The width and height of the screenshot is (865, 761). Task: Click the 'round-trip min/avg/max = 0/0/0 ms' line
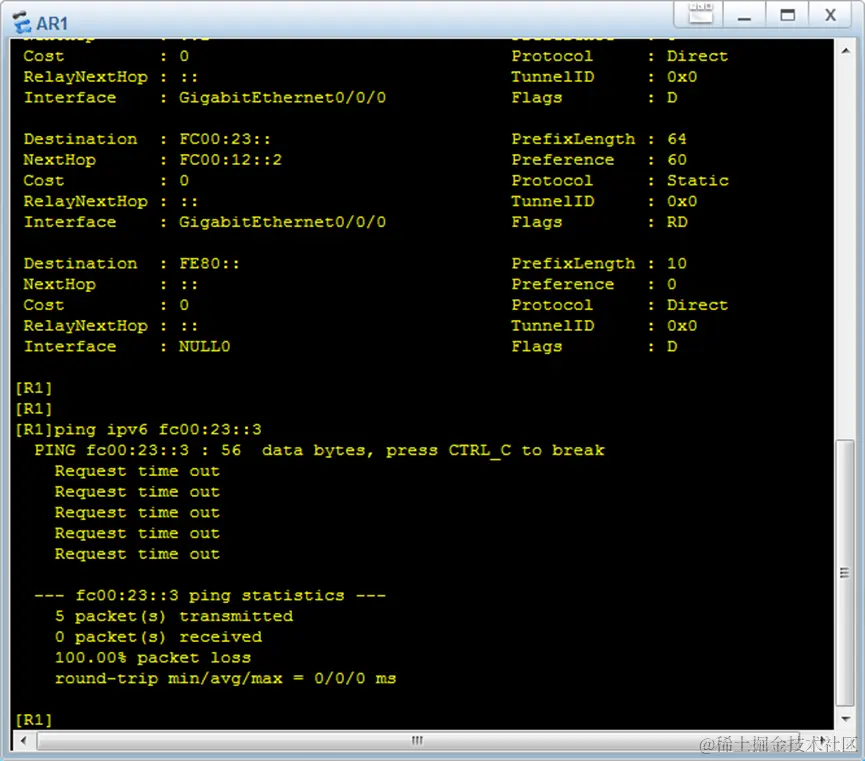(x=225, y=678)
